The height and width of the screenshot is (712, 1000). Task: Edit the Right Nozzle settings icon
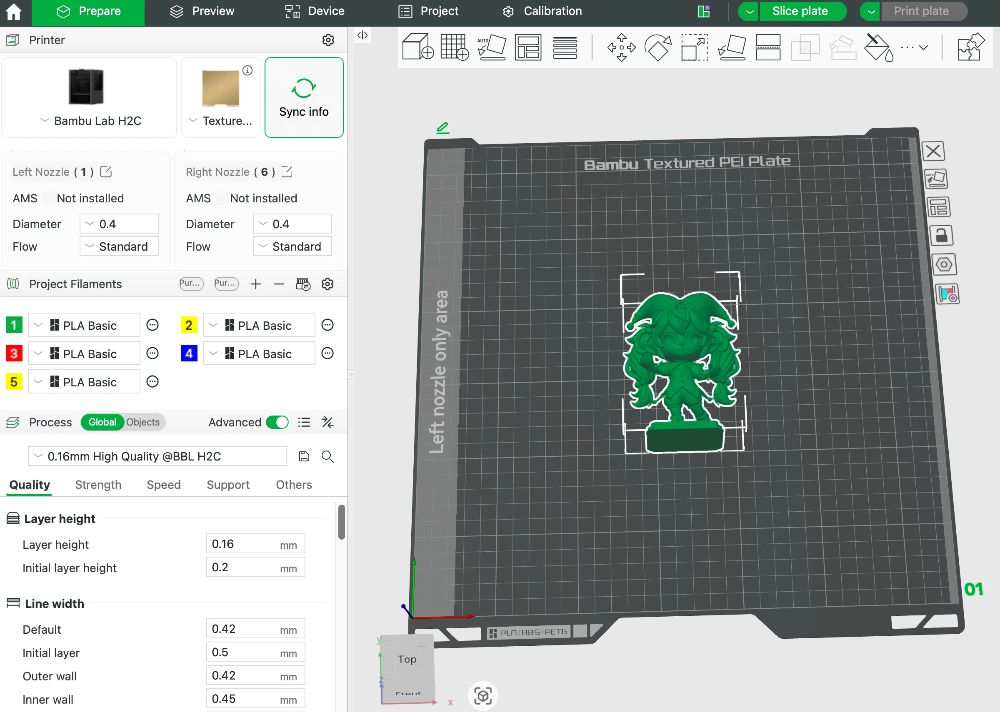pos(287,172)
